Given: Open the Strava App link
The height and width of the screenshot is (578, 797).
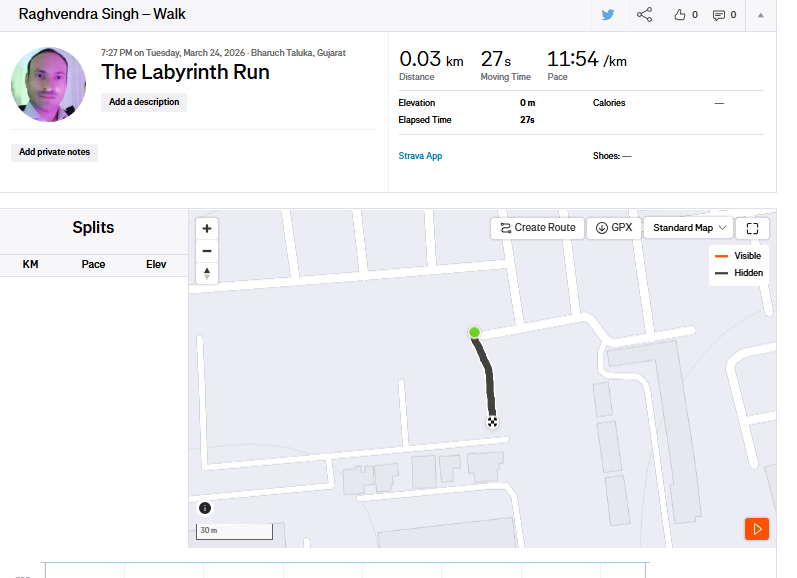Looking at the screenshot, I should 420,156.
